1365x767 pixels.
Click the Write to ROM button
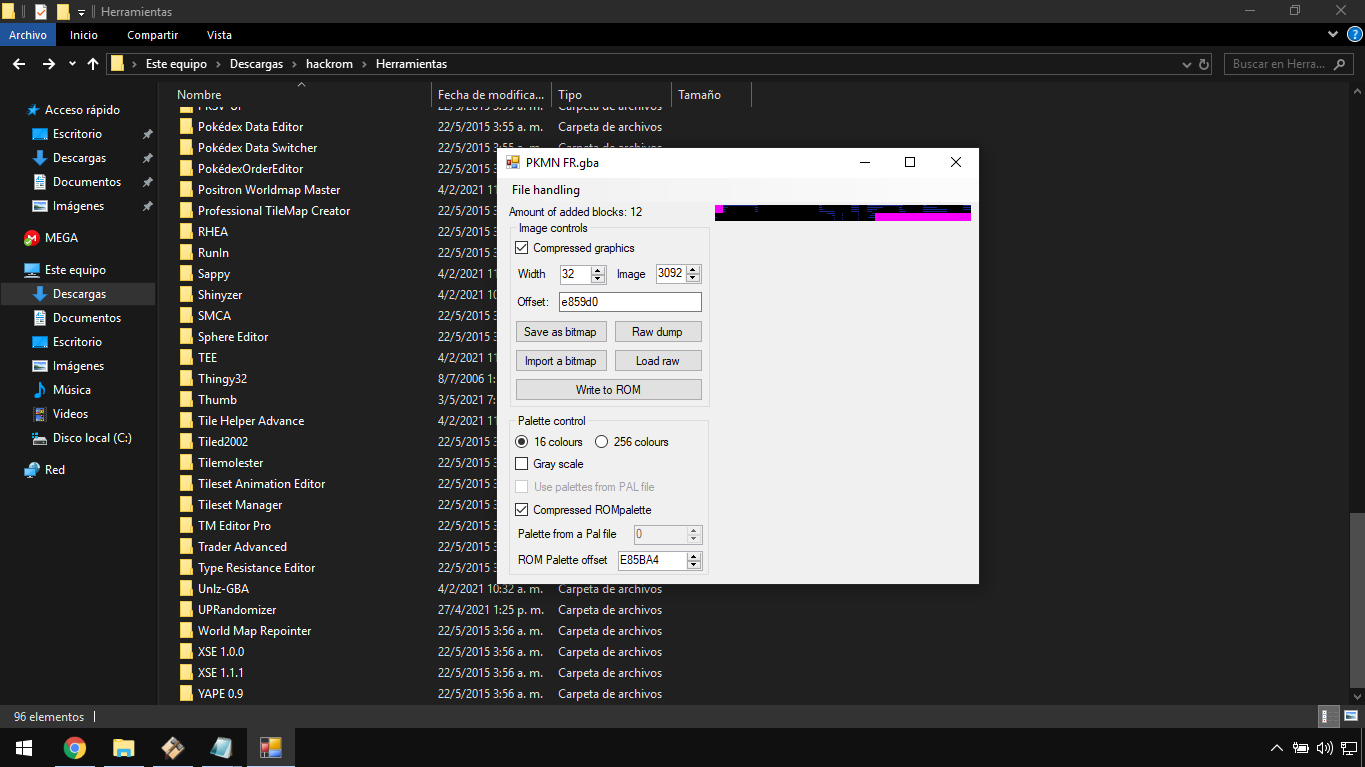608,389
